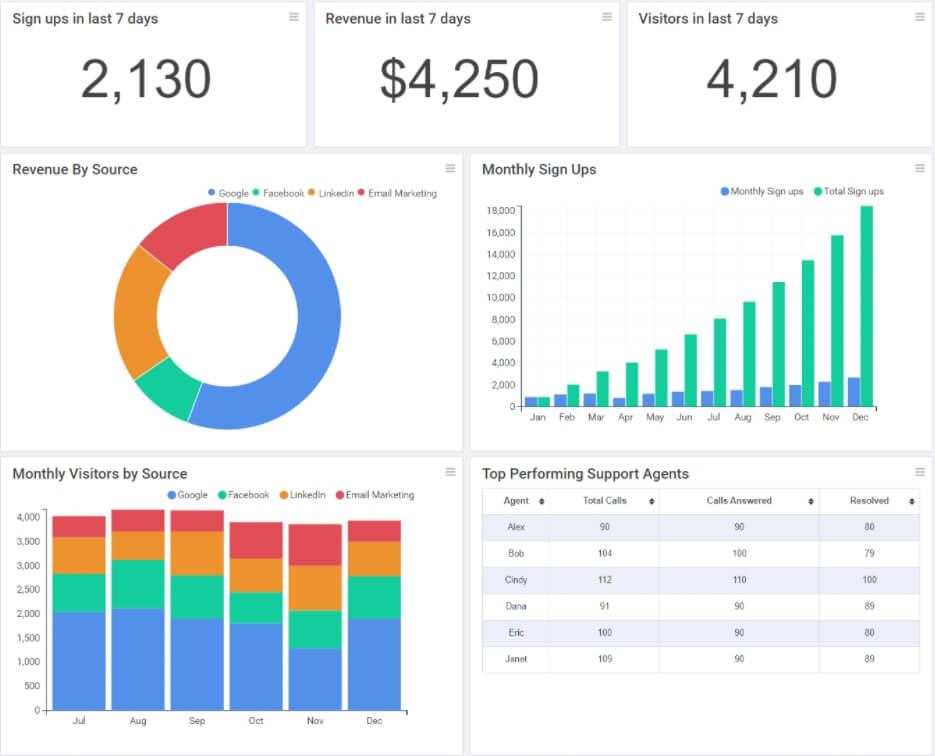Click the Resolved column header
The width and height of the screenshot is (935, 756).
[869, 501]
